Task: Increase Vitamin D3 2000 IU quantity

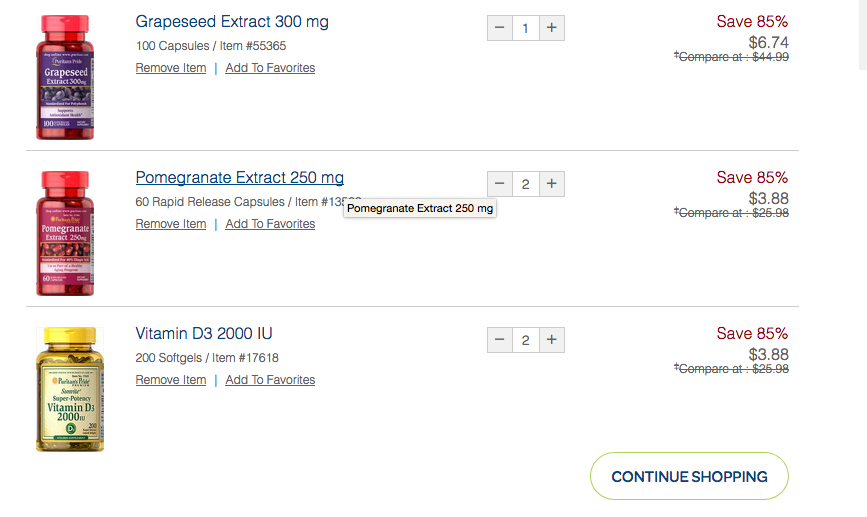Action: pyautogui.click(x=552, y=340)
